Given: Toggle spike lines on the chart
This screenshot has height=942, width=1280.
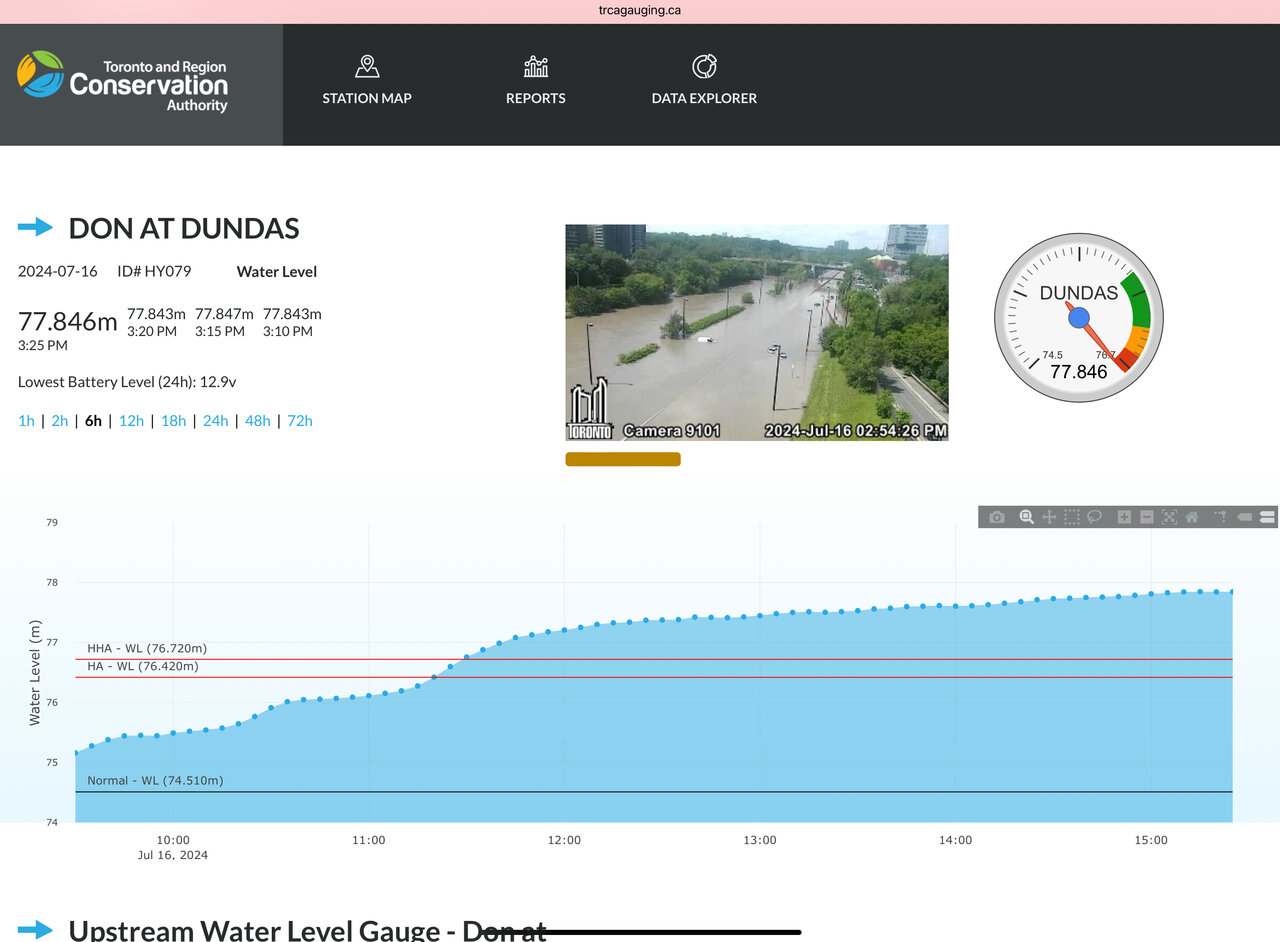Looking at the screenshot, I should coord(1220,517).
